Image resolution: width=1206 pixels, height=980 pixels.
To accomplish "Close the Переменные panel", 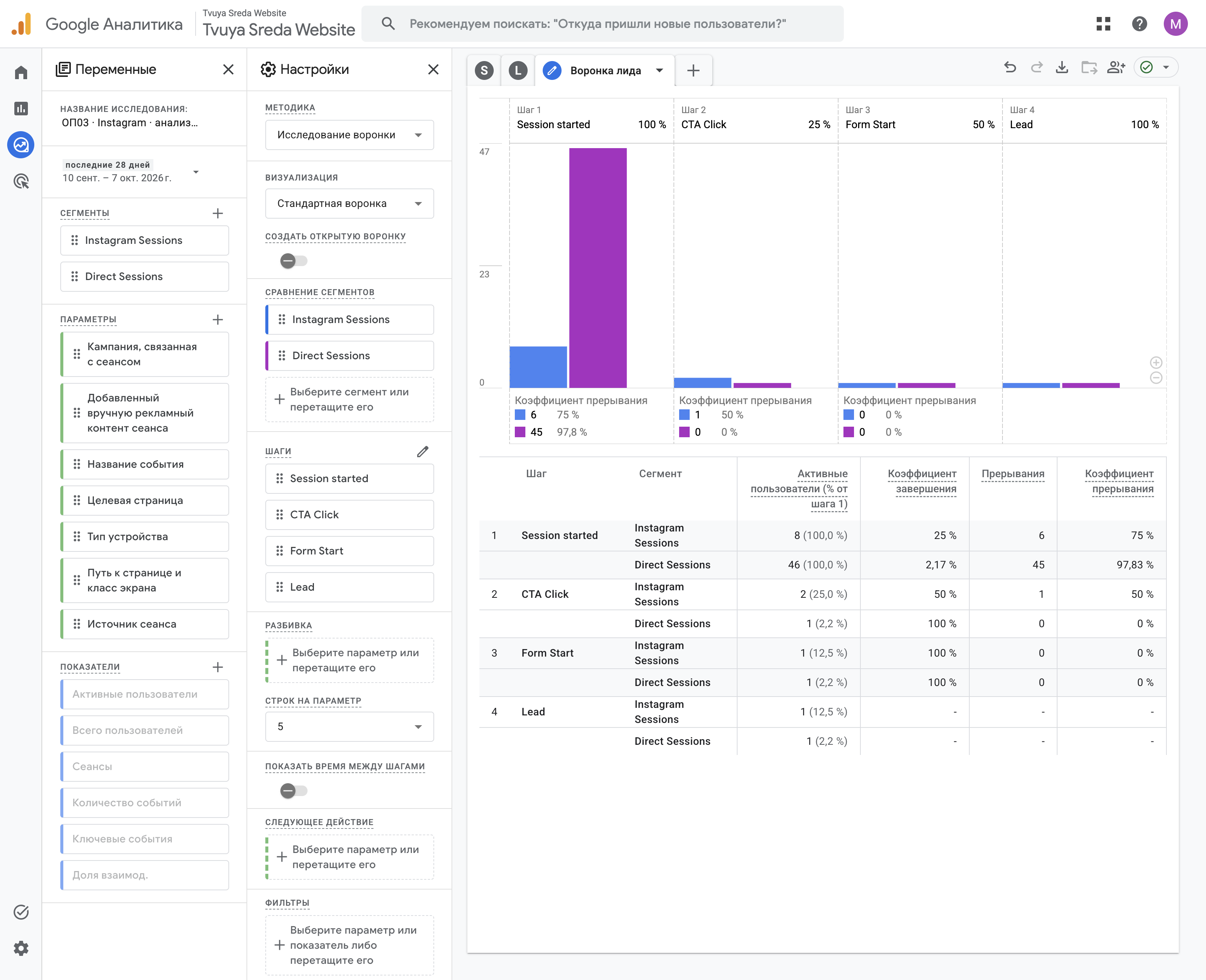I will tap(228, 69).
